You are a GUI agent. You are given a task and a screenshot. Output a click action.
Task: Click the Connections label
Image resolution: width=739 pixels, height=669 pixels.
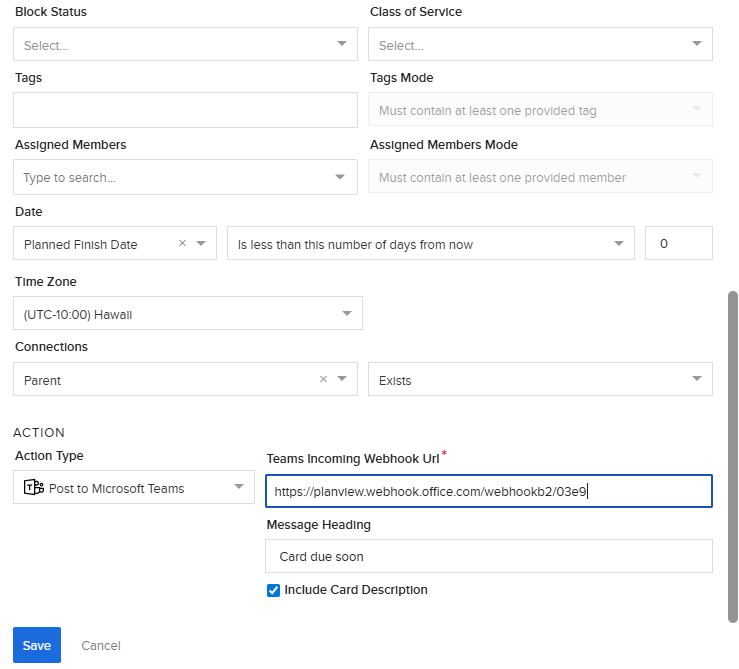(x=51, y=347)
